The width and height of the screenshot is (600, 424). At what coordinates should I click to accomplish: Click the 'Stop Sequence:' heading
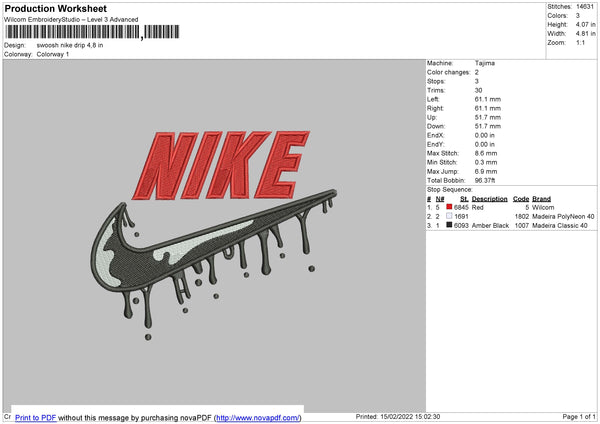click(x=450, y=190)
